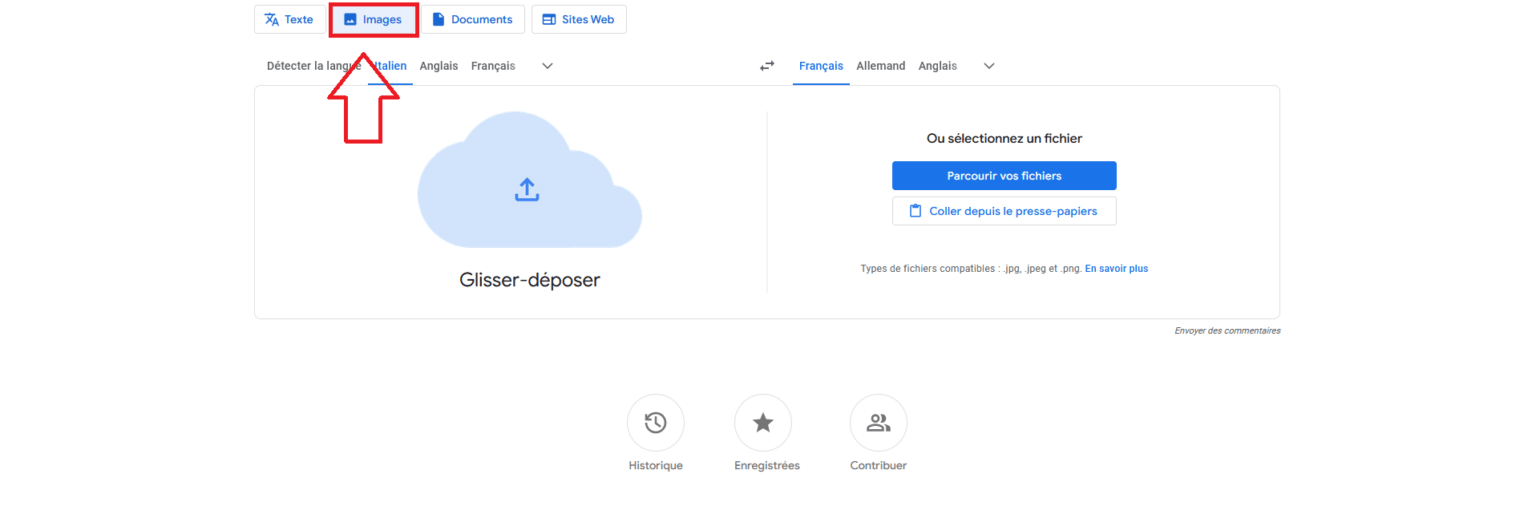Expand the target language dropdown chevron
The image size is (1536, 531).
point(989,66)
